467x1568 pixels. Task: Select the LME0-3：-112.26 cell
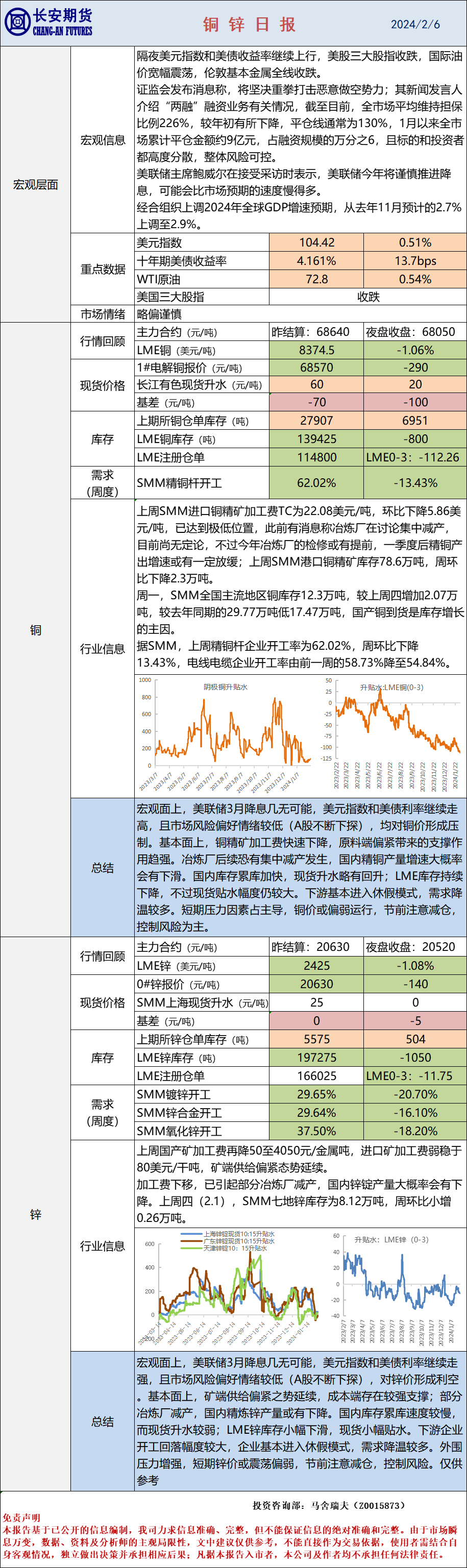coord(415,457)
